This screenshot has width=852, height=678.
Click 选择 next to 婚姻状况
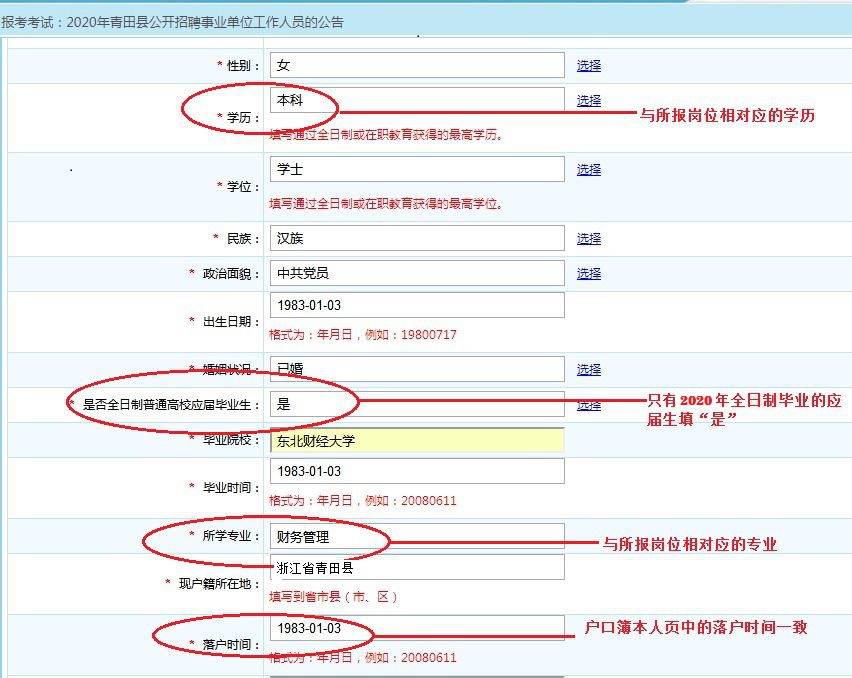coord(588,370)
